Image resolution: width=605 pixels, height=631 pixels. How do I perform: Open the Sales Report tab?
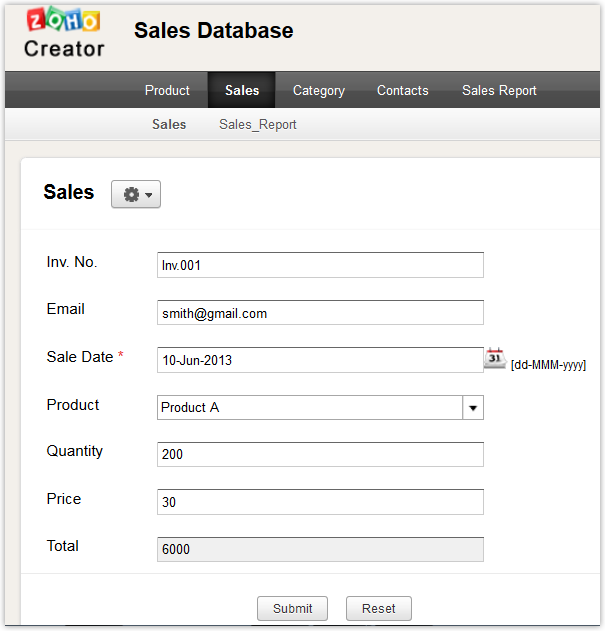point(499,90)
